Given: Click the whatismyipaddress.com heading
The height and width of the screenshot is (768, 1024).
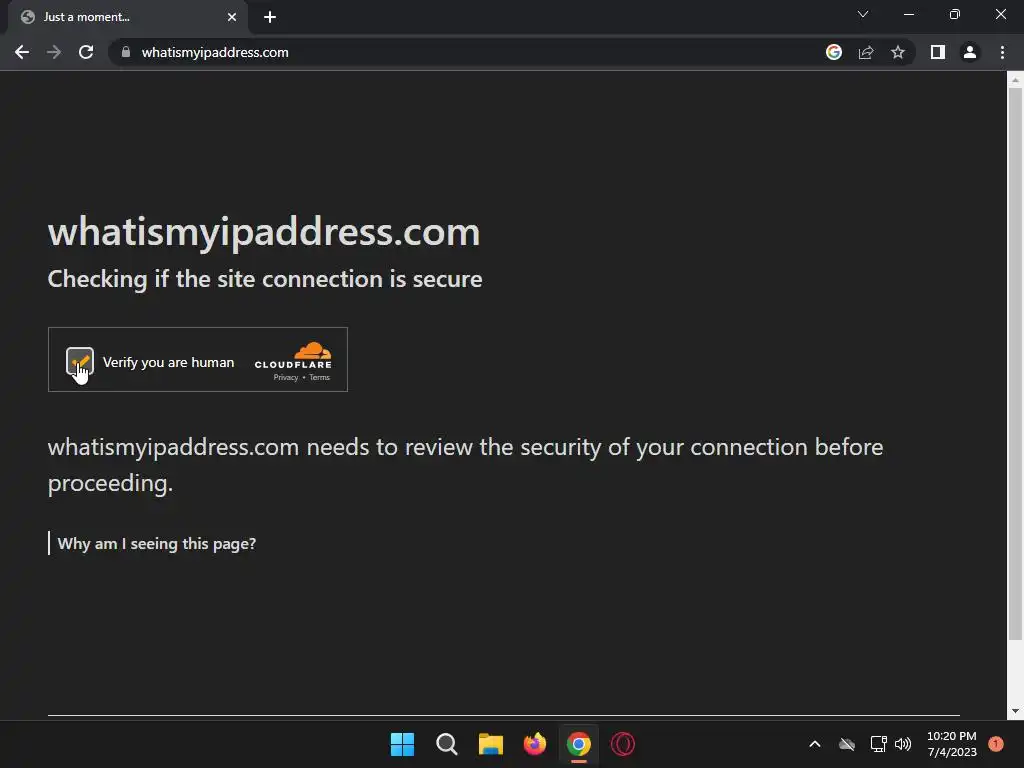Looking at the screenshot, I should point(264,232).
